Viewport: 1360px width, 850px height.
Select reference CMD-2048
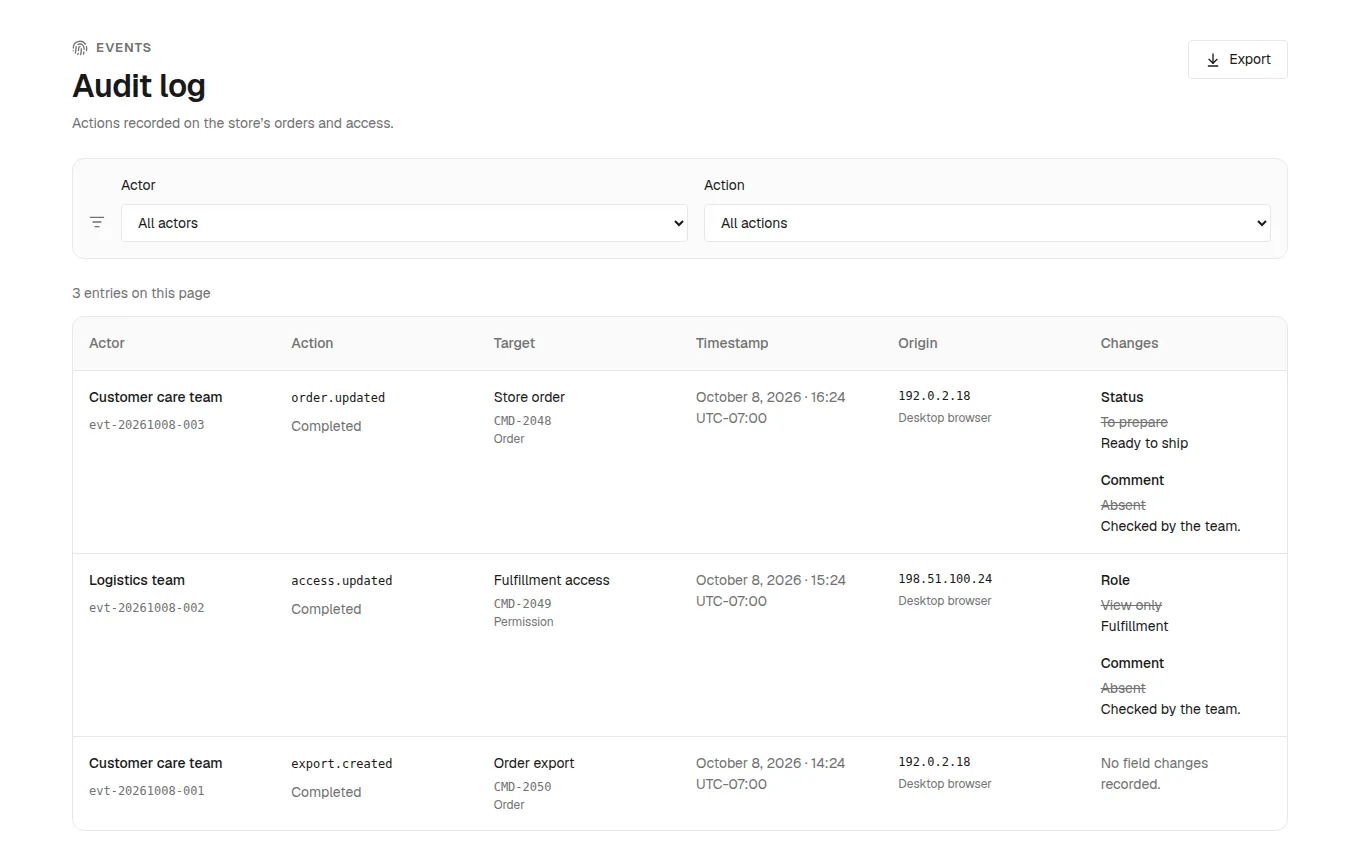coord(522,421)
